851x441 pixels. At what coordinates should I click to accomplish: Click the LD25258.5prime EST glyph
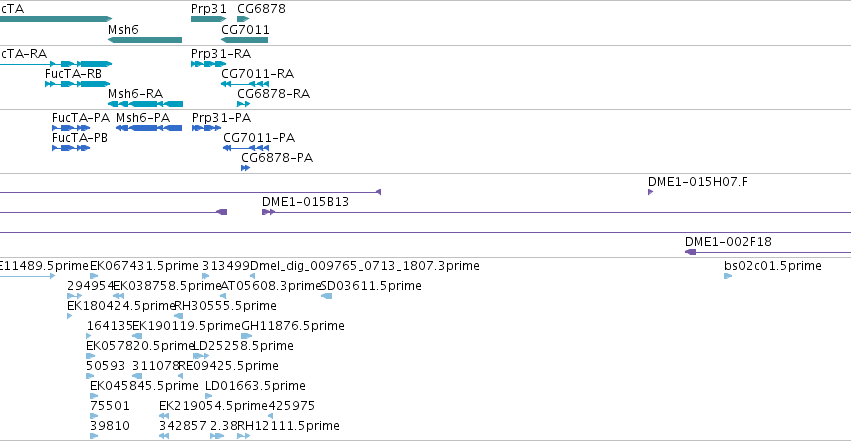[x=201, y=356]
